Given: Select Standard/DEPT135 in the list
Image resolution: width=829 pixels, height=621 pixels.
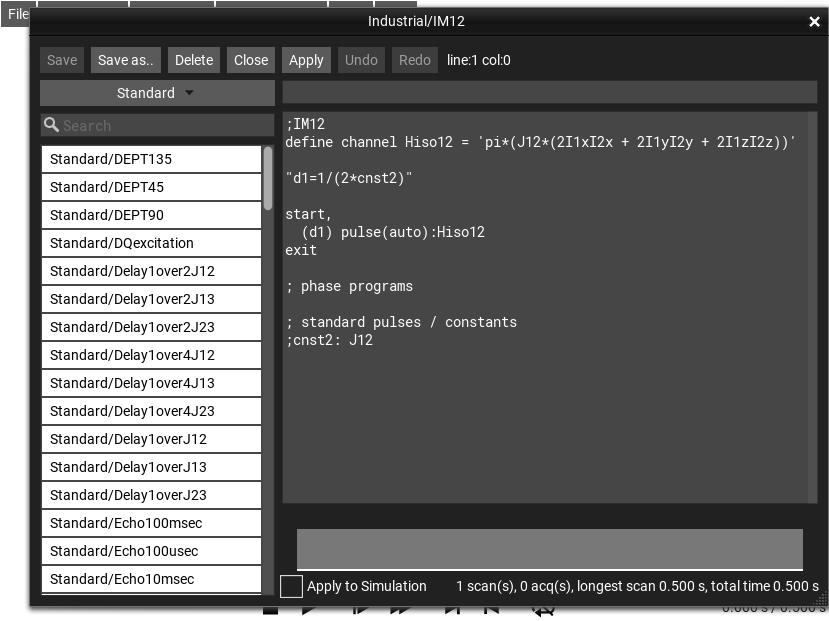Looking at the screenshot, I should [151, 159].
